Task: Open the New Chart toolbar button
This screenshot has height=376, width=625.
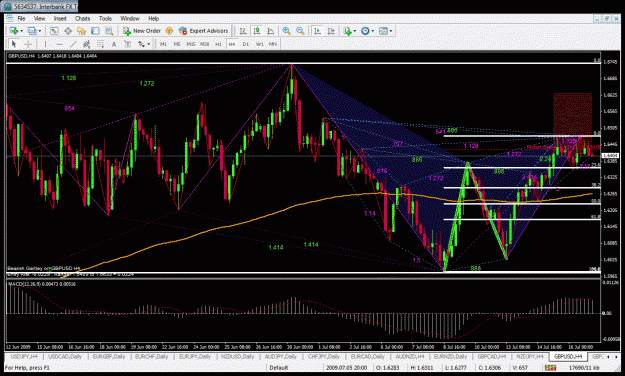Action: 14,31
